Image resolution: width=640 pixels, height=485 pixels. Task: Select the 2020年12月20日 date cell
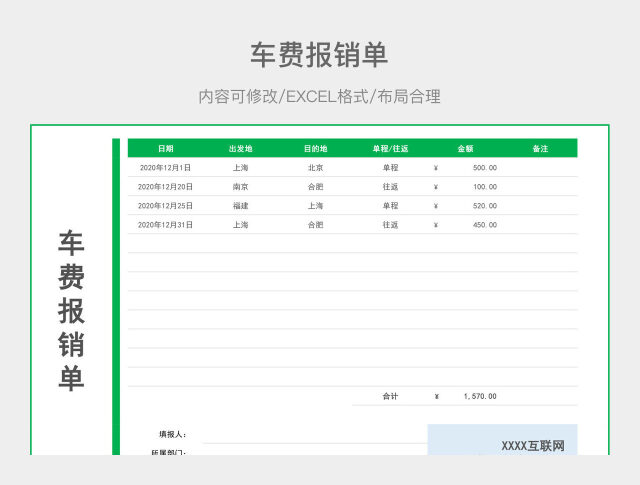click(x=165, y=187)
